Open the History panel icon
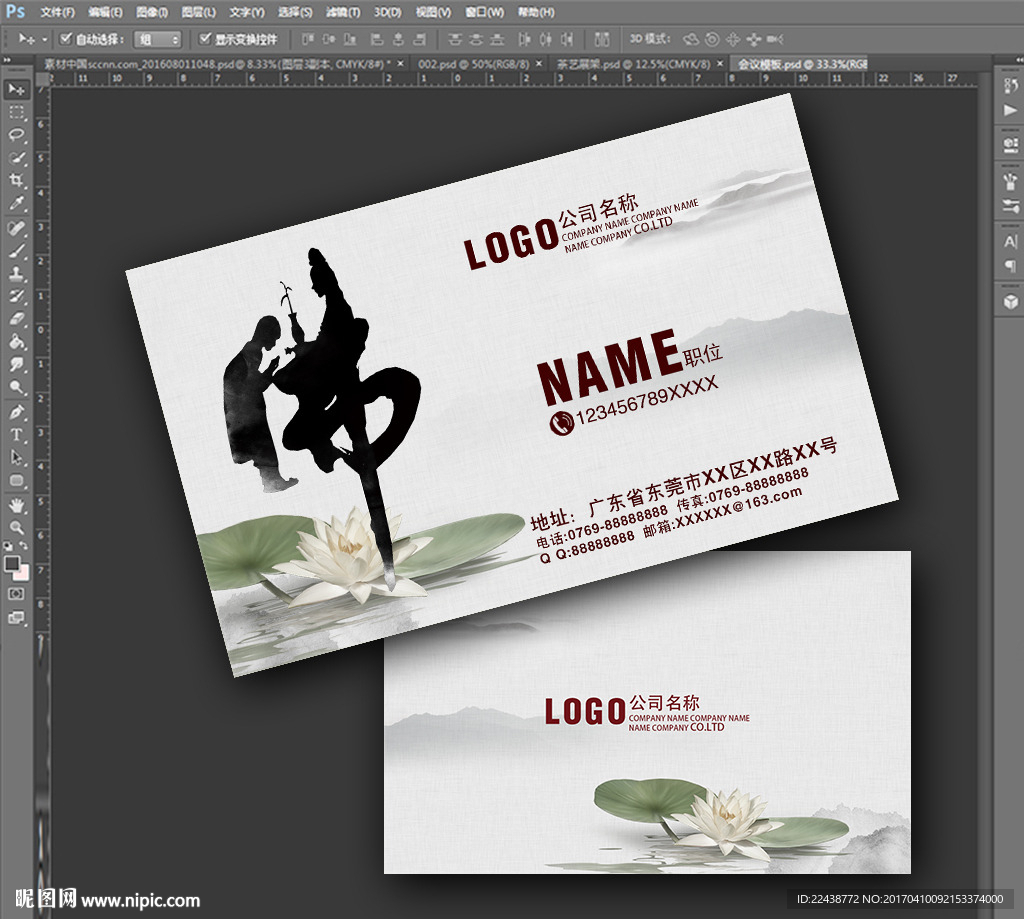This screenshot has width=1024, height=919. [1010, 86]
